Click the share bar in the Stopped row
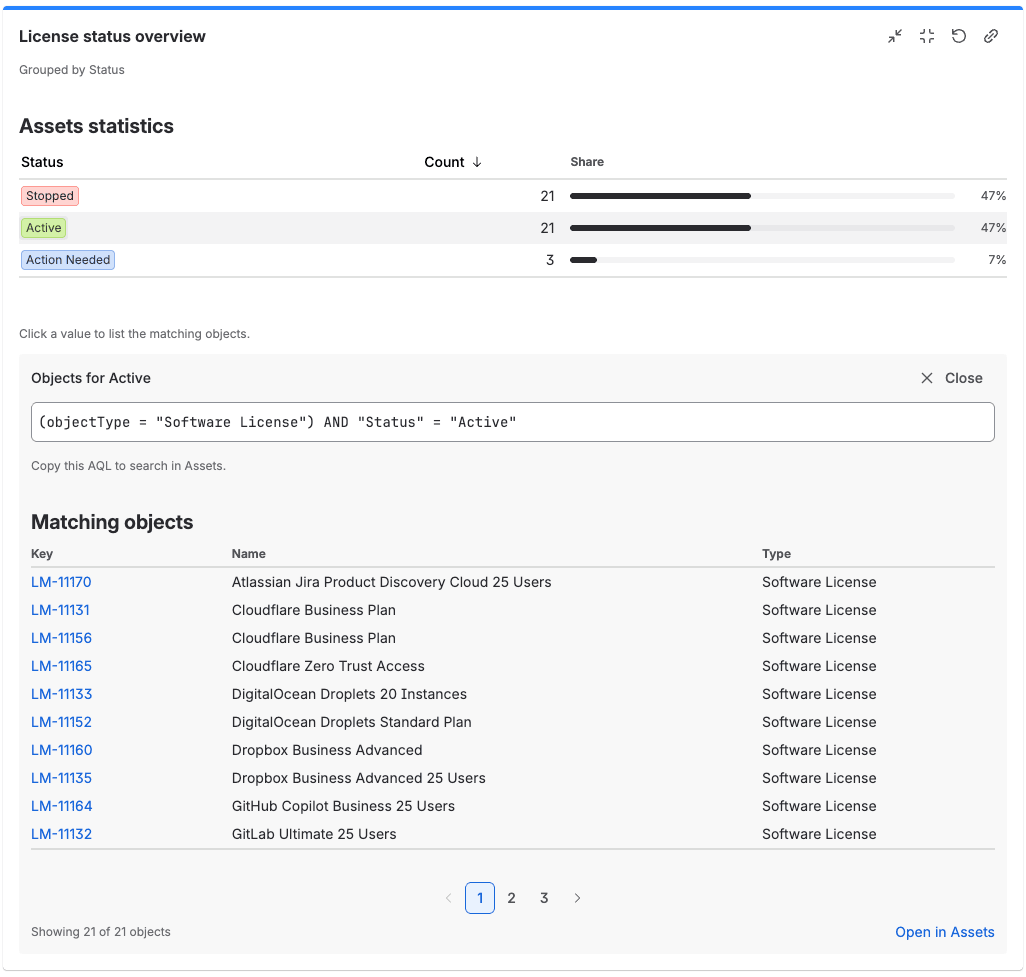 pos(762,196)
